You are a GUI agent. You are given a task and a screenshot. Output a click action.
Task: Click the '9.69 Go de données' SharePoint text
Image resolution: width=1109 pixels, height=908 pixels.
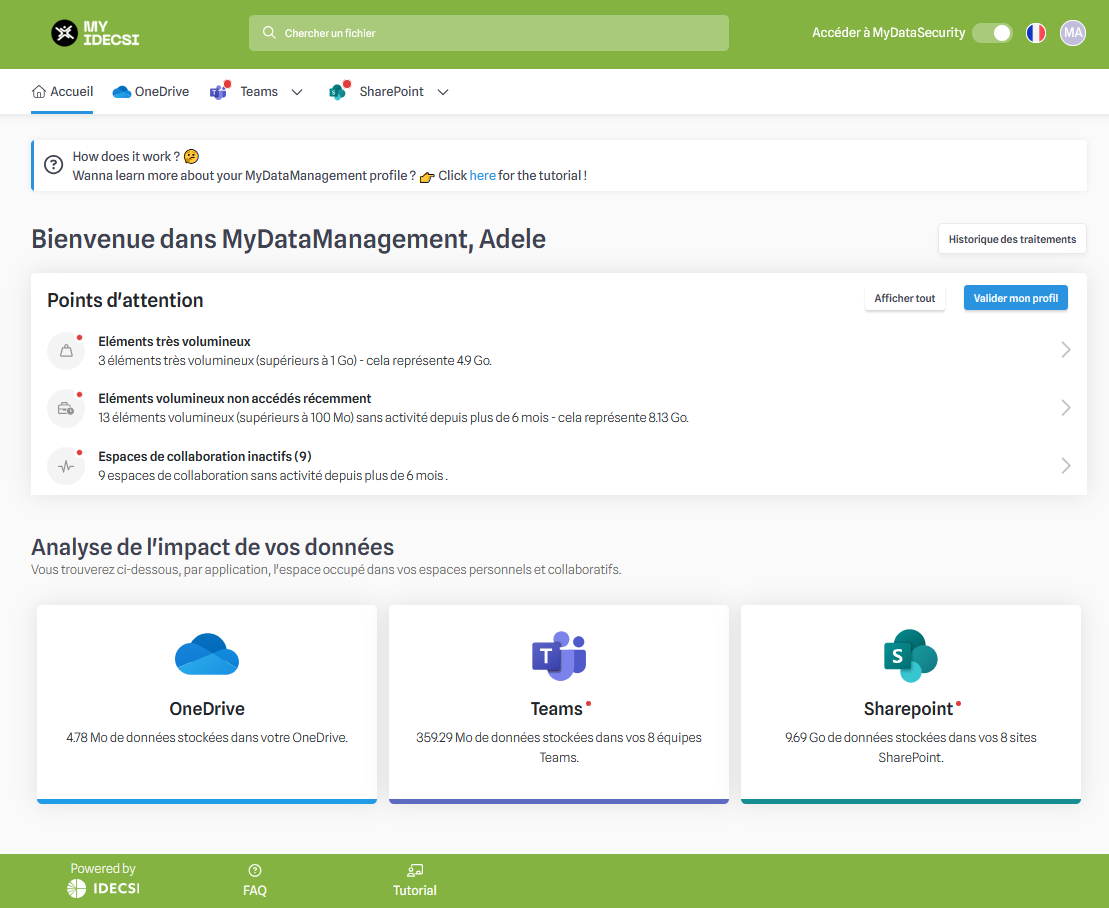(911, 747)
